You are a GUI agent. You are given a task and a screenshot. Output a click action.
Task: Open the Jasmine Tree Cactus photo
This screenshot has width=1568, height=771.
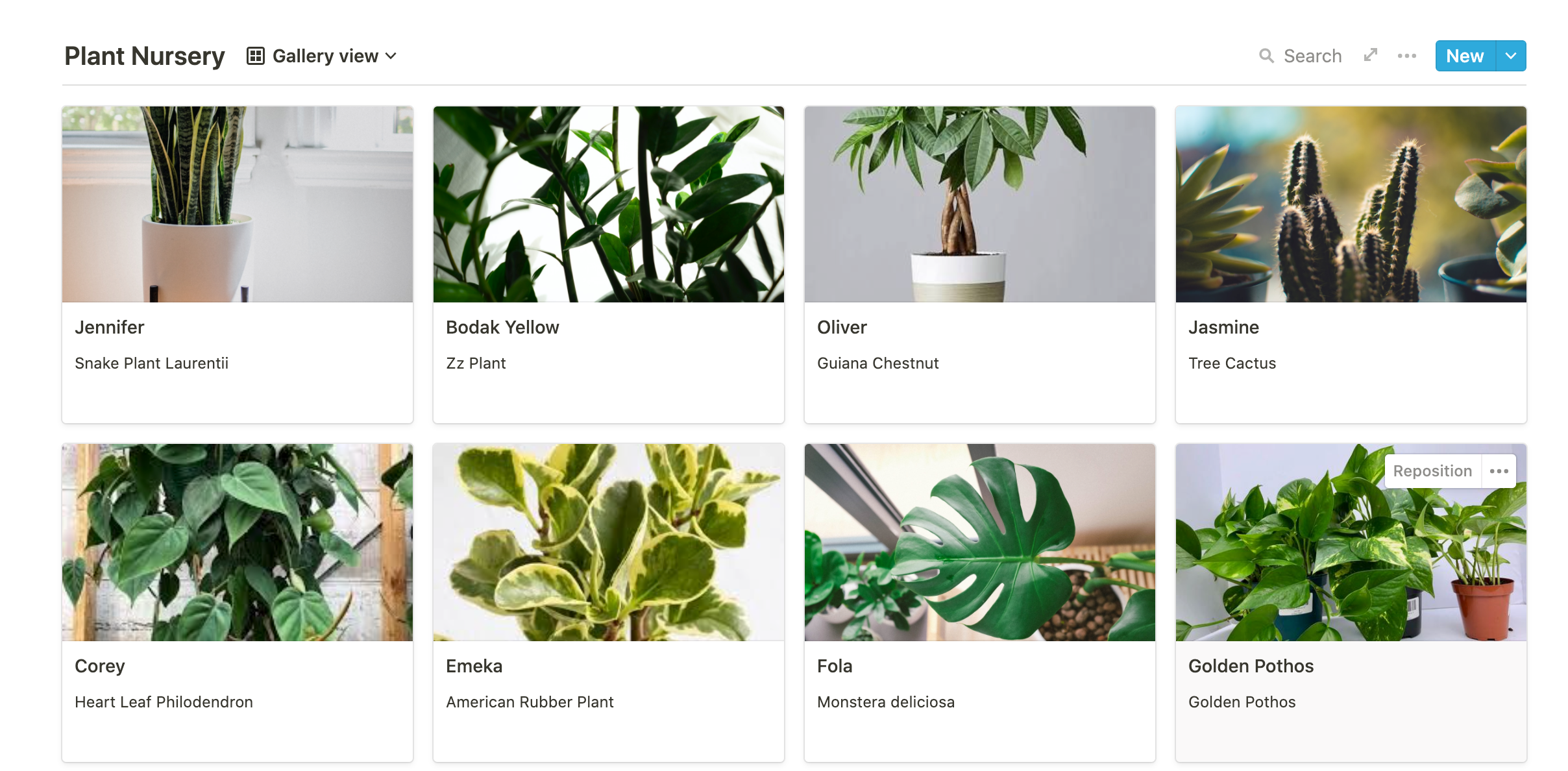[x=1351, y=204]
